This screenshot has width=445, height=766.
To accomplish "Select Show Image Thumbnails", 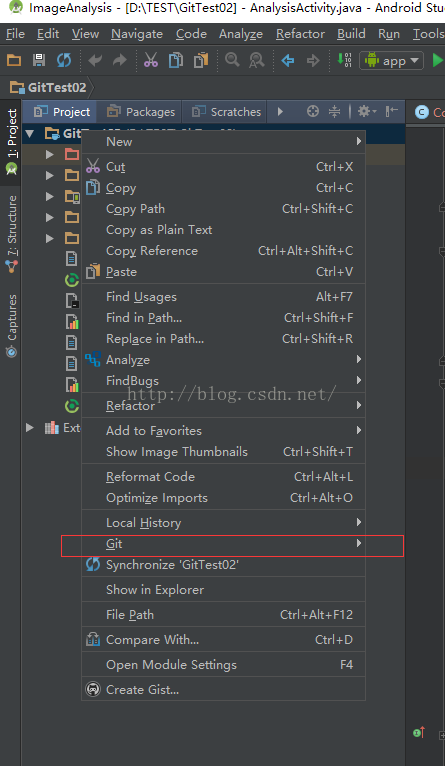I will [223, 451].
